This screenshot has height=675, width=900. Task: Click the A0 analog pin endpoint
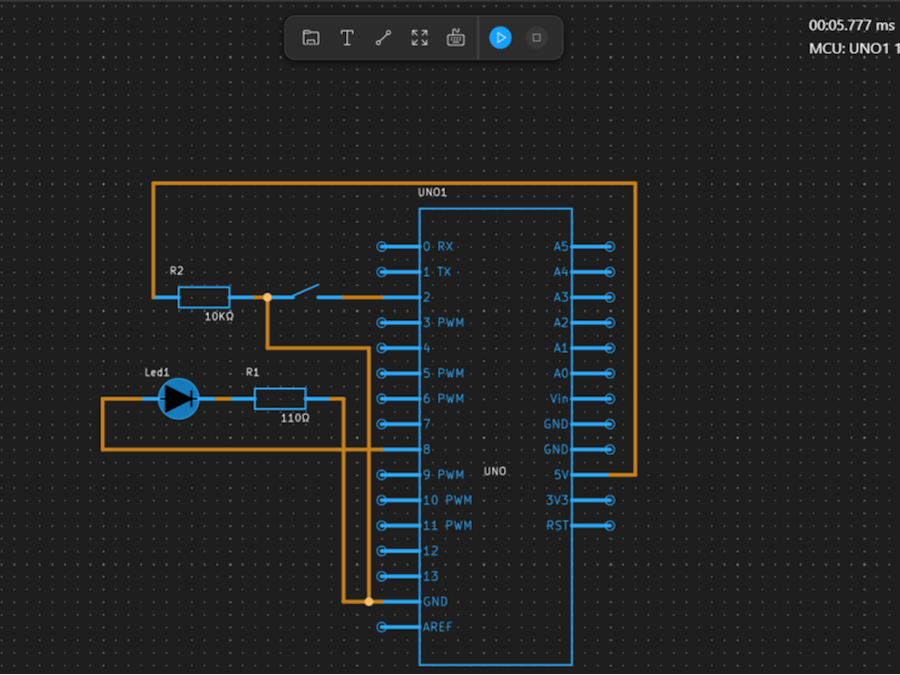pos(610,373)
